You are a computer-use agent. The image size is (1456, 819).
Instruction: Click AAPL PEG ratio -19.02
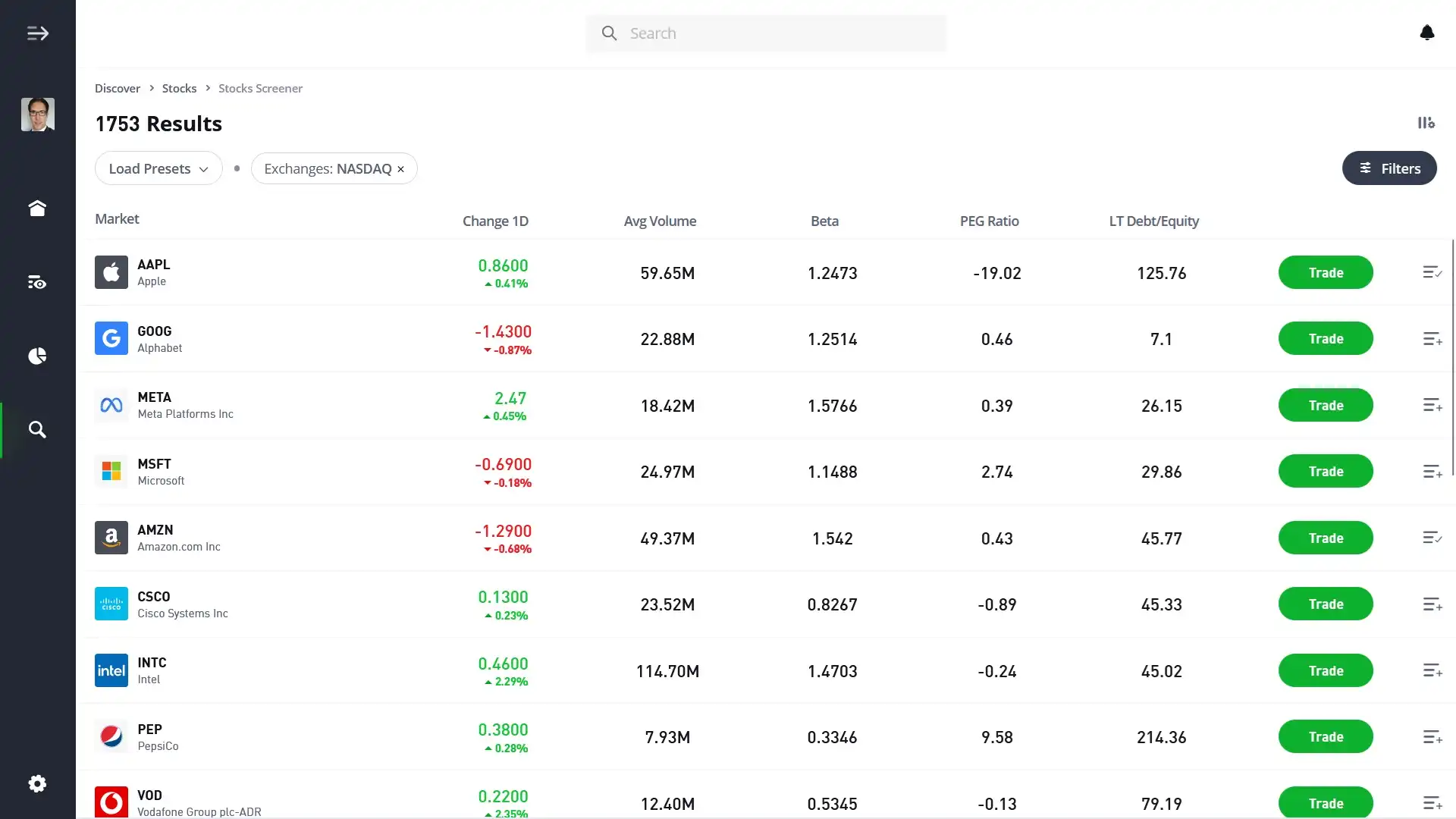click(x=996, y=274)
